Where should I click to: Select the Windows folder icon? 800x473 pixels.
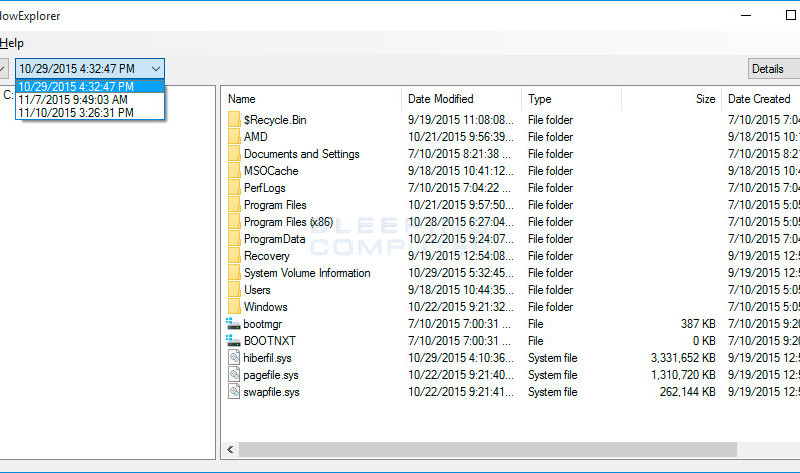pos(234,307)
